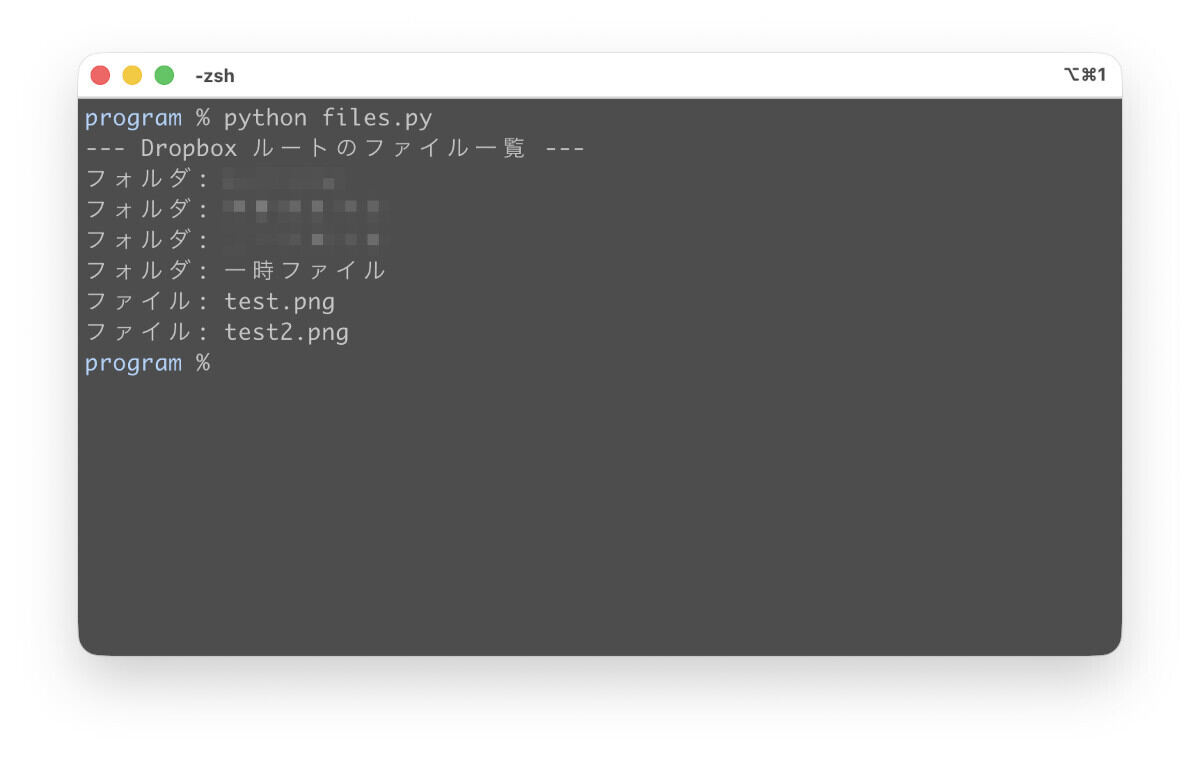Click the blue program prompt text
Image resolution: width=1200 pixels, height=759 pixels.
(x=133, y=118)
